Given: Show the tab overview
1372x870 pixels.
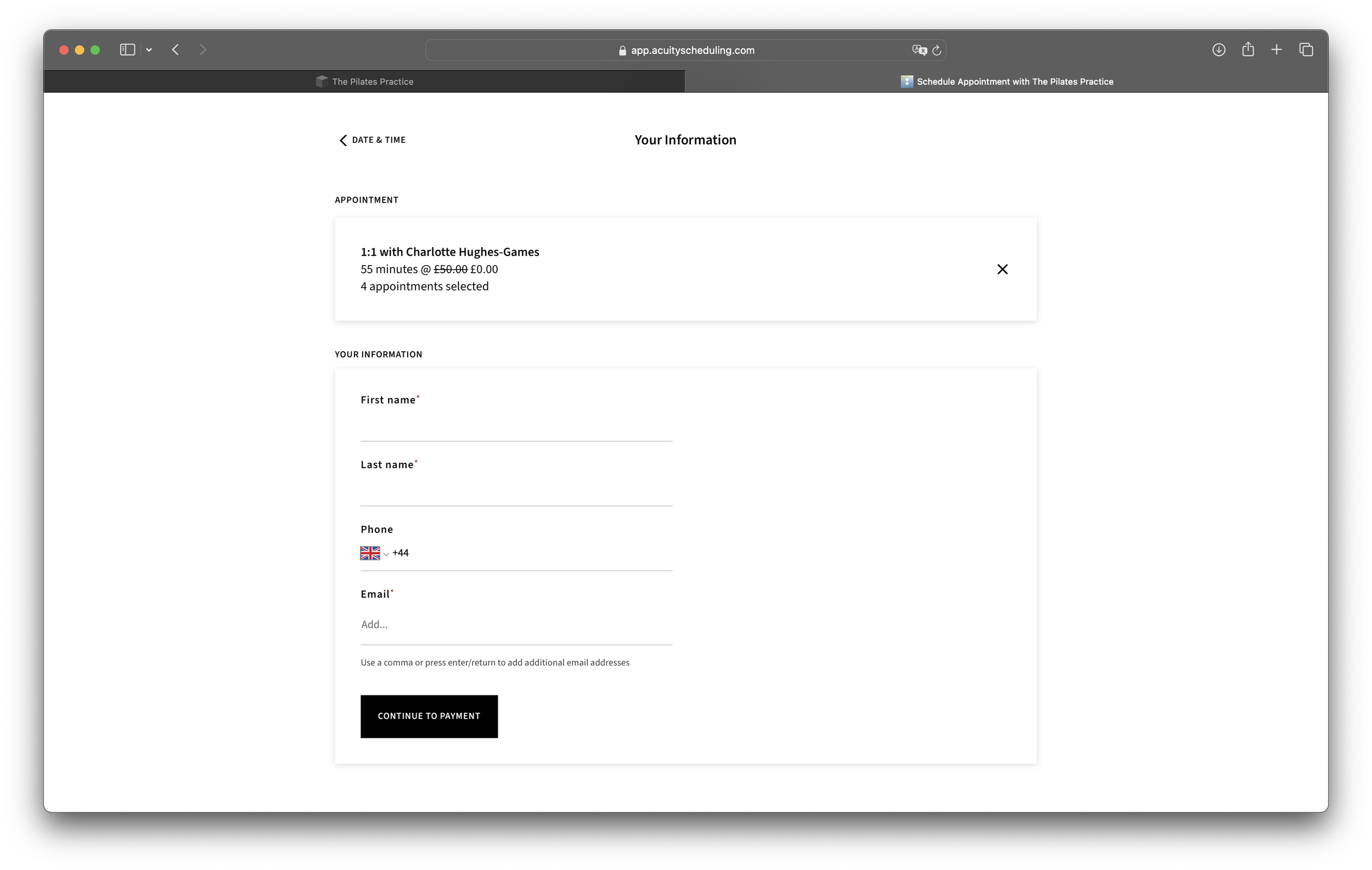Looking at the screenshot, I should (1306, 49).
